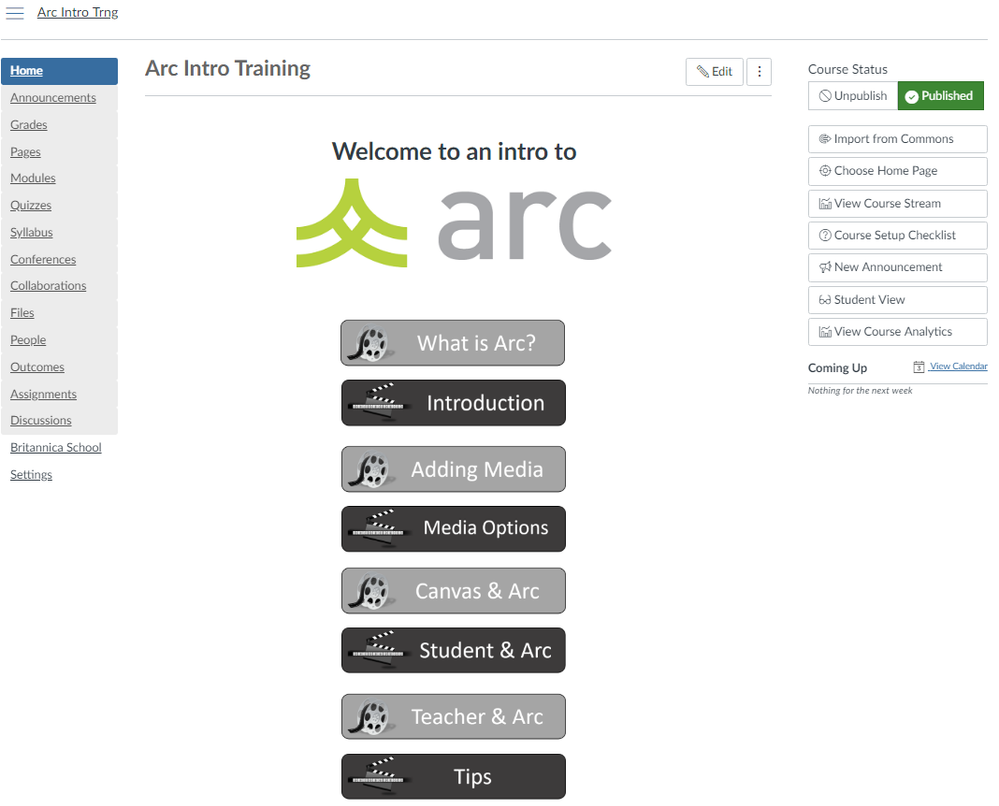Click the Edit page button
The image size is (999, 806).
click(714, 71)
